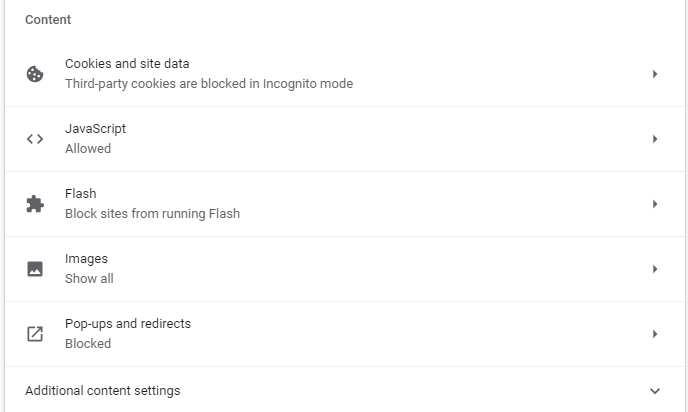
Task: Open the Pop-ups and redirects label
Action: pyautogui.click(x=128, y=324)
